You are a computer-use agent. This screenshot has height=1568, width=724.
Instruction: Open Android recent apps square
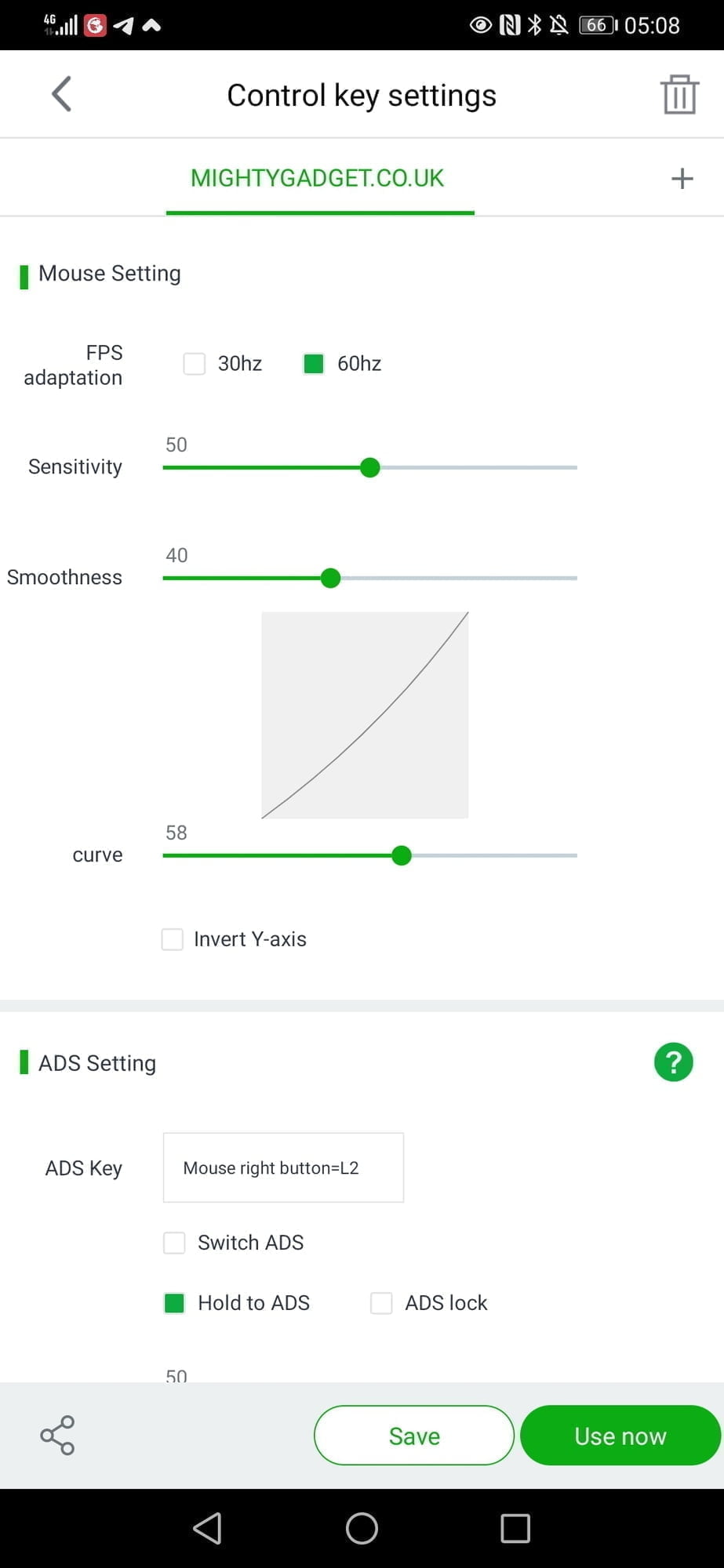(x=515, y=1528)
